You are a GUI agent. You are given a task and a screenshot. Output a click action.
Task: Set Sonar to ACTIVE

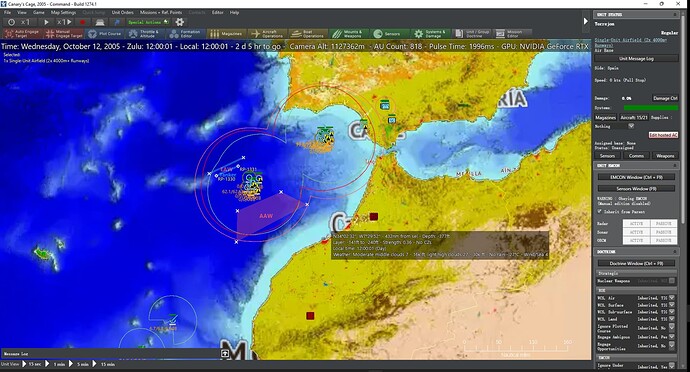coord(636,232)
